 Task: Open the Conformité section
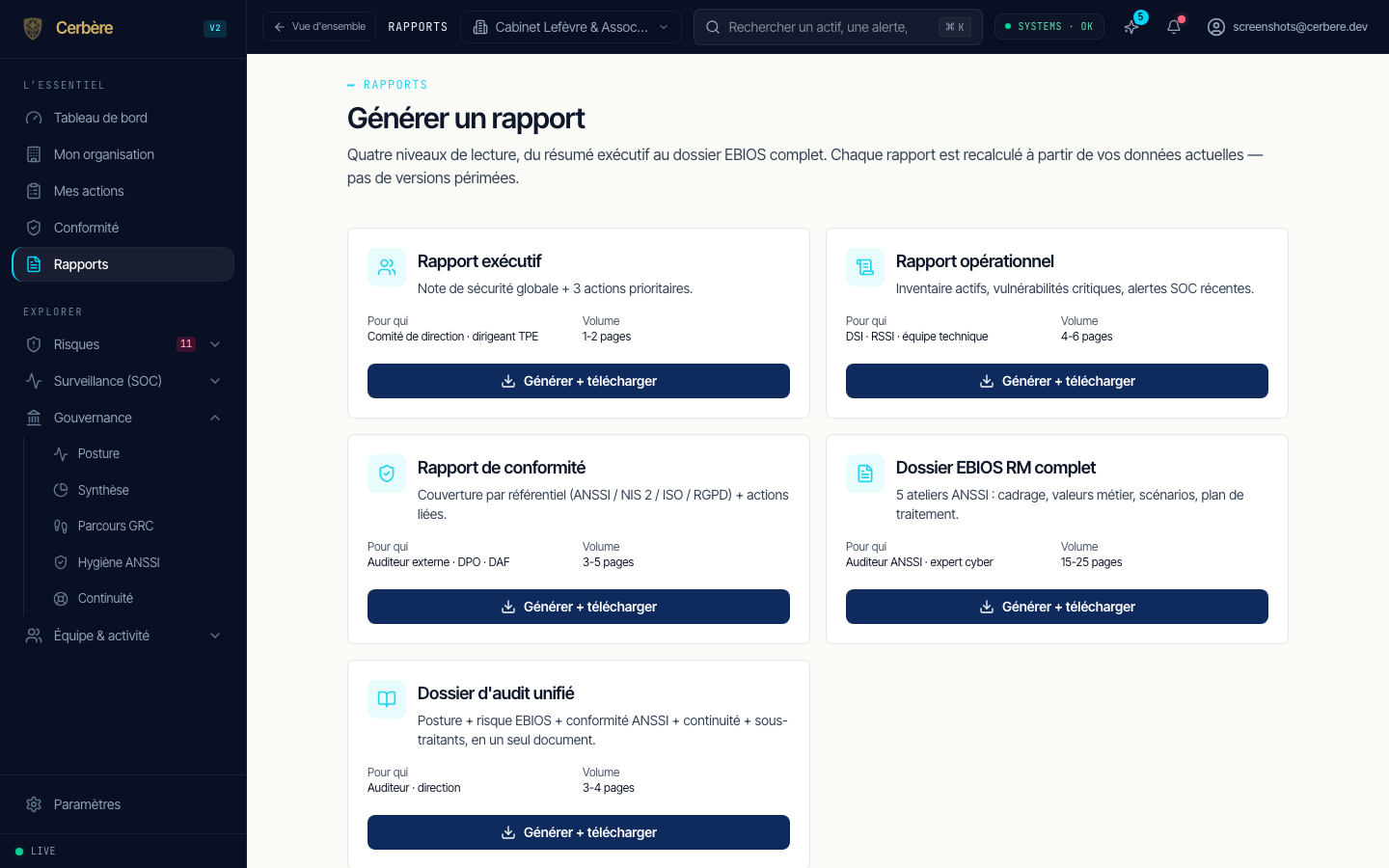coord(123,228)
